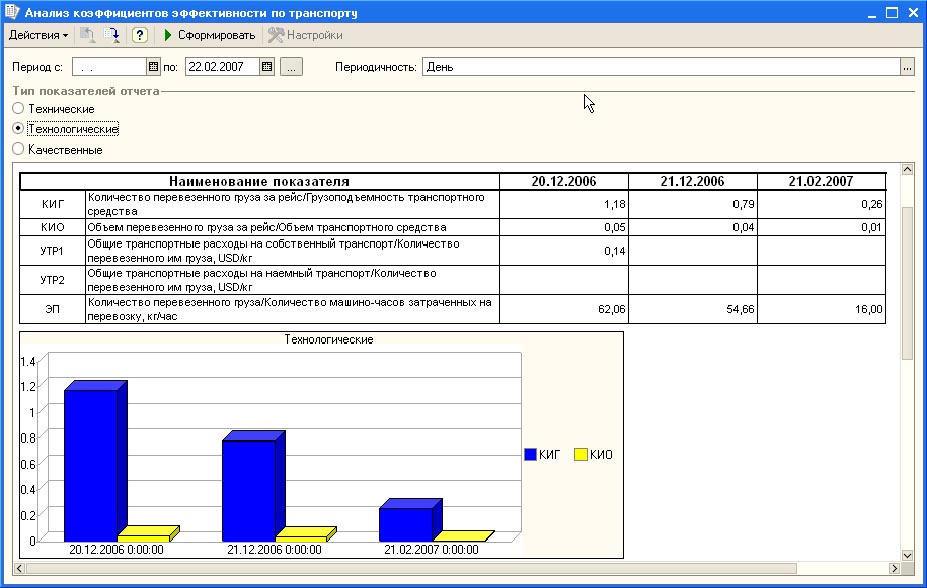
Task: Open calendar for the по end date
Action: [x=266, y=67]
